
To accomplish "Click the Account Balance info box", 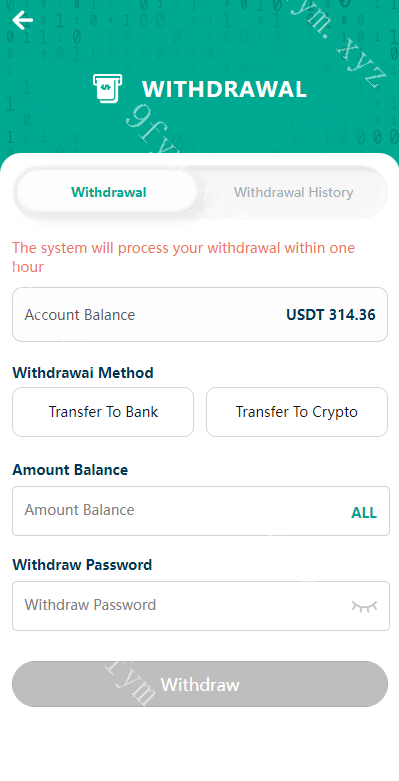I will (x=200, y=314).
